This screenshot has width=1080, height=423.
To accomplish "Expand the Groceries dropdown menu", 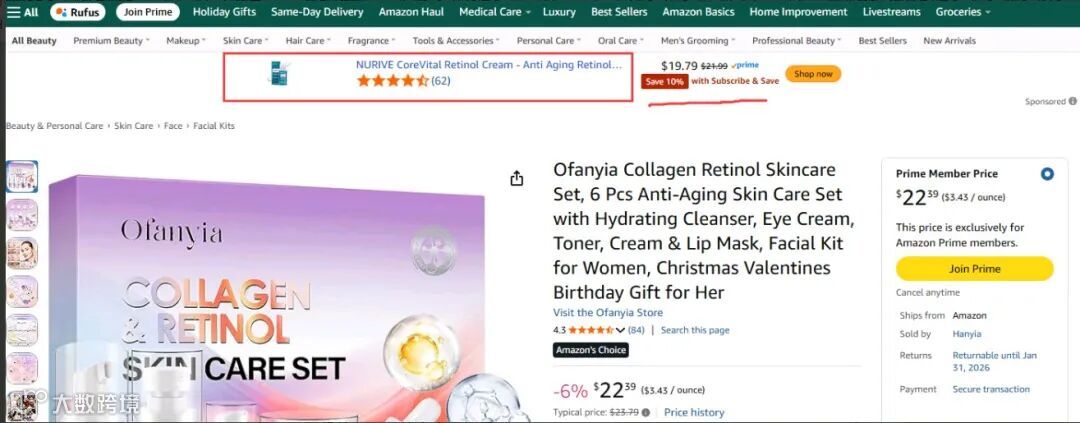I will coord(962,12).
